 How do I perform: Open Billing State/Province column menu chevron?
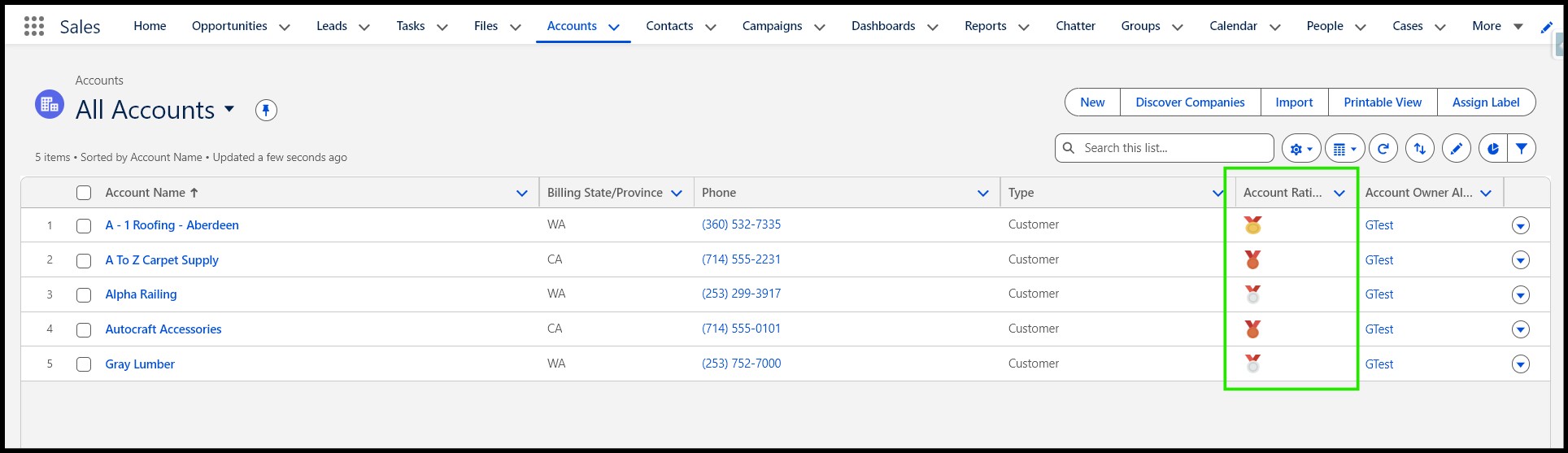[x=677, y=194]
